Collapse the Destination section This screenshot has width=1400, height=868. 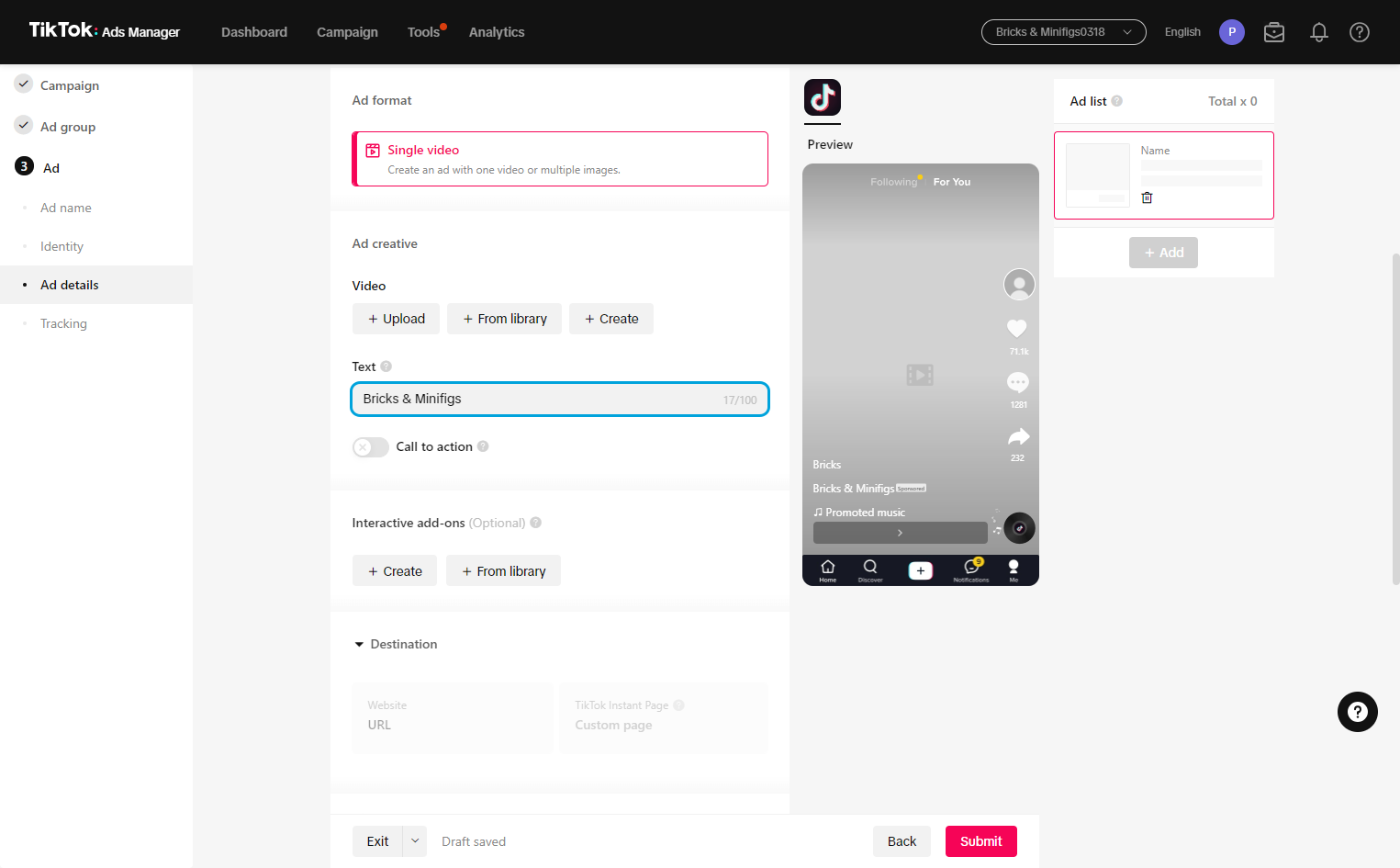point(359,645)
